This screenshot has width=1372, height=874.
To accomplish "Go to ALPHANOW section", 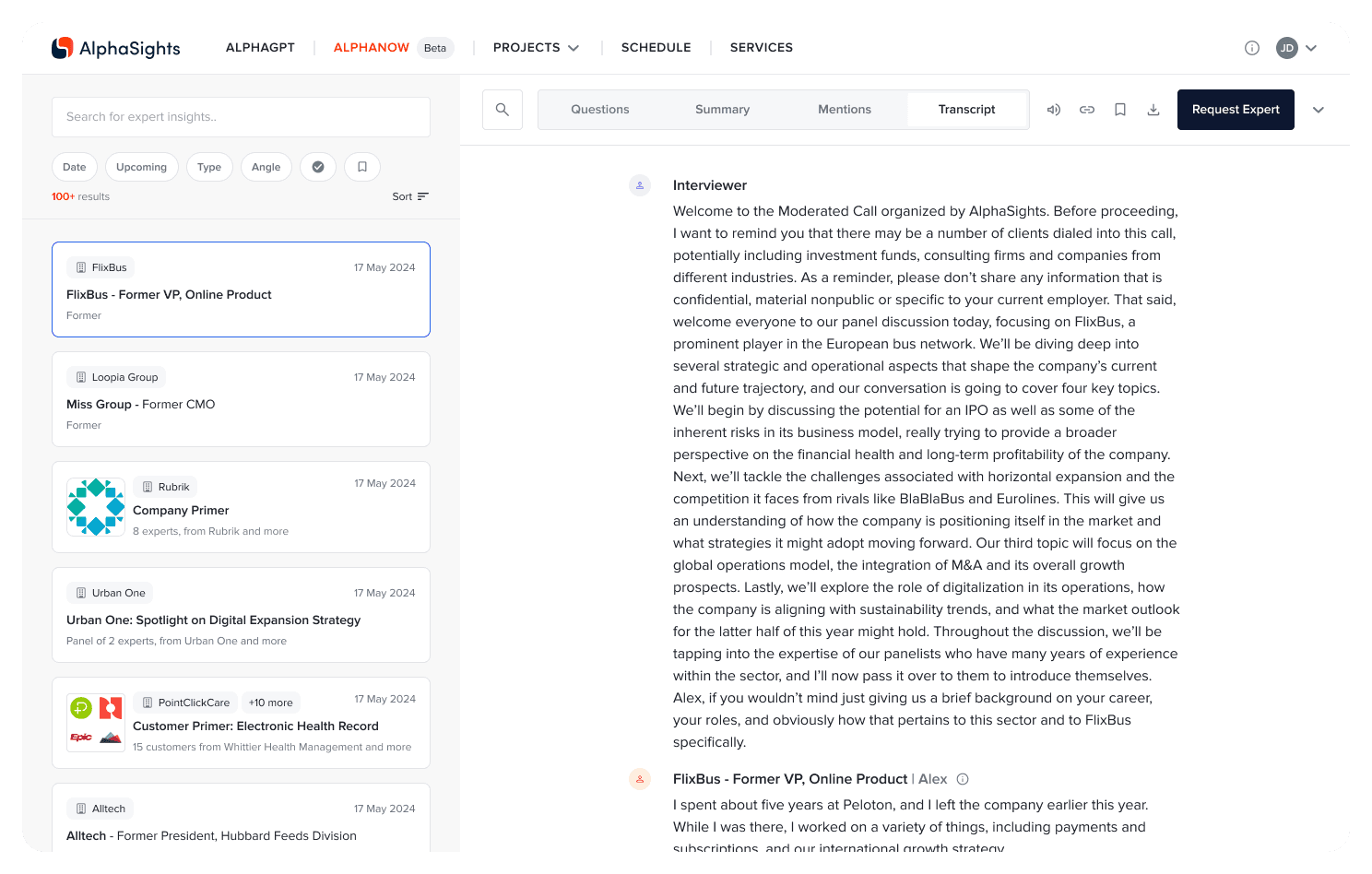I will pyautogui.click(x=372, y=48).
